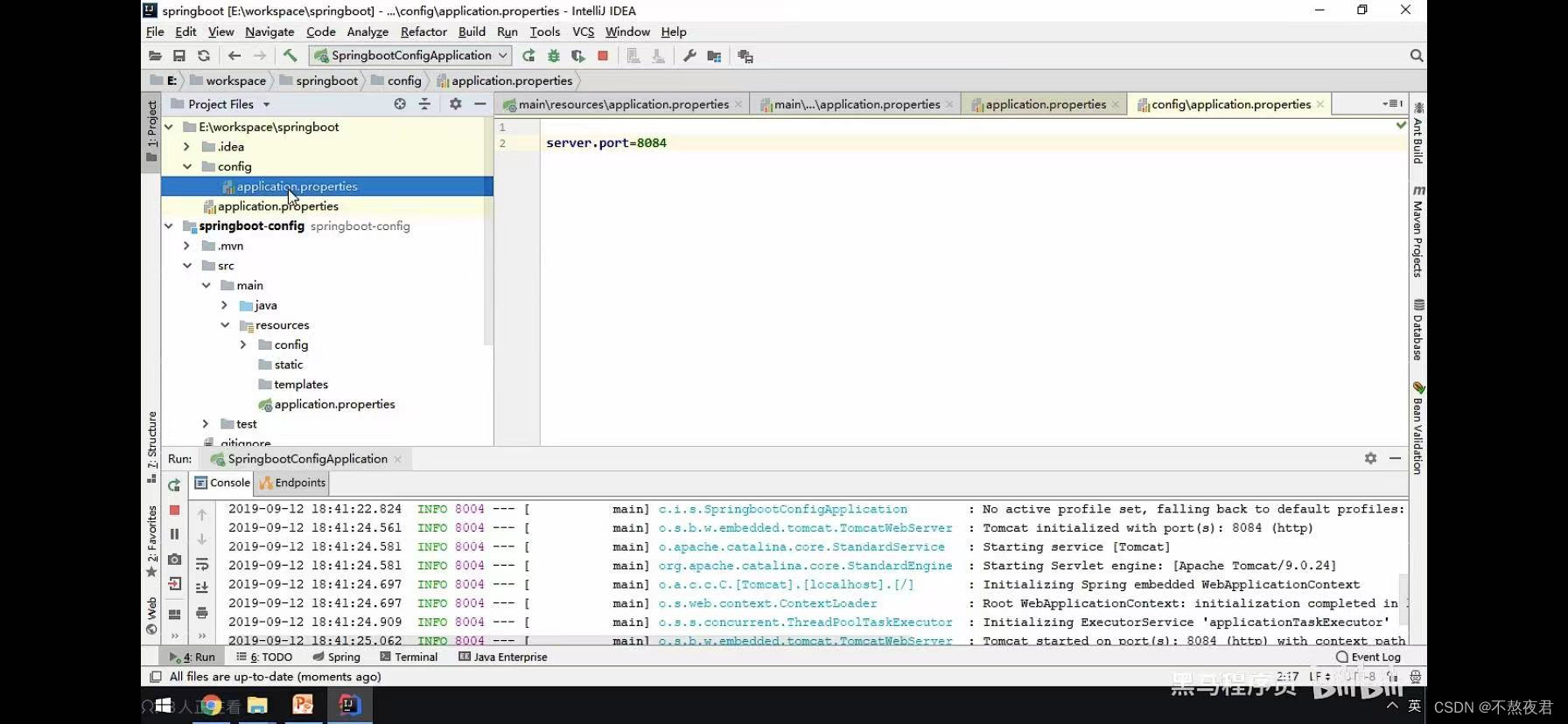The height and width of the screenshot is (724, 1568).
Task: Collapse the top-level config folder
Action: point(187,166)
